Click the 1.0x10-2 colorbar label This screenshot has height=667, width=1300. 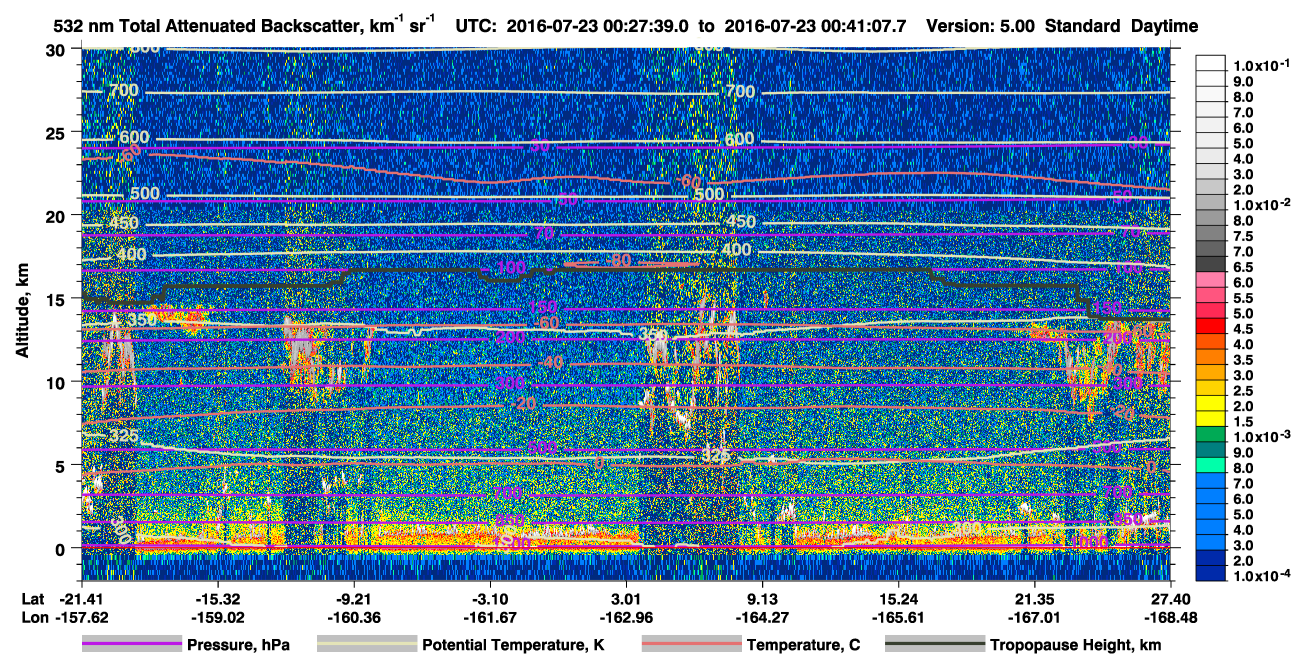pyautogui.click(x=1260, y=204)
